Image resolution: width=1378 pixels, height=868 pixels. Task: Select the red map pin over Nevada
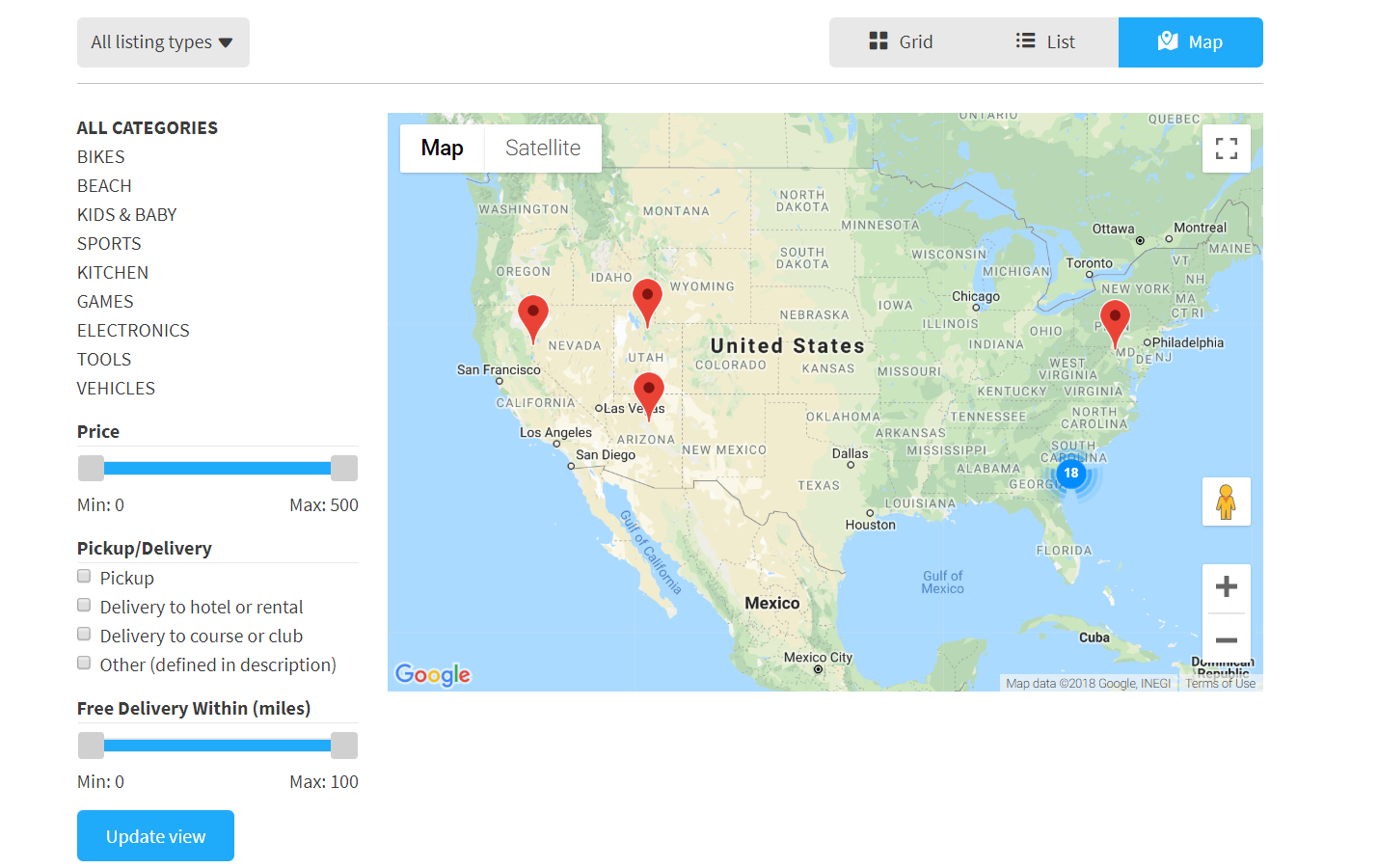click(x=533, y=318)
